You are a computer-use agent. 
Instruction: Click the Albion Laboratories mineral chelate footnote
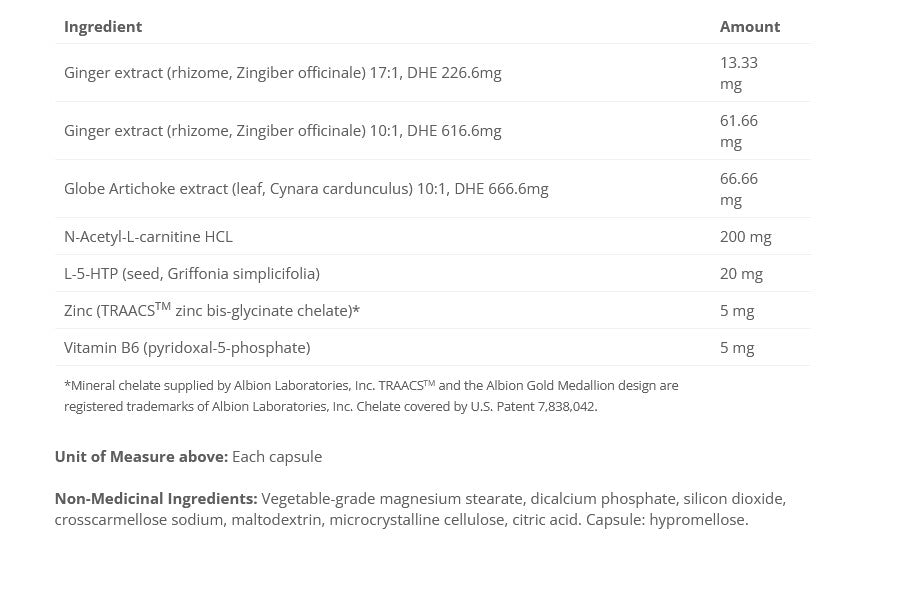tap(370, 396)
